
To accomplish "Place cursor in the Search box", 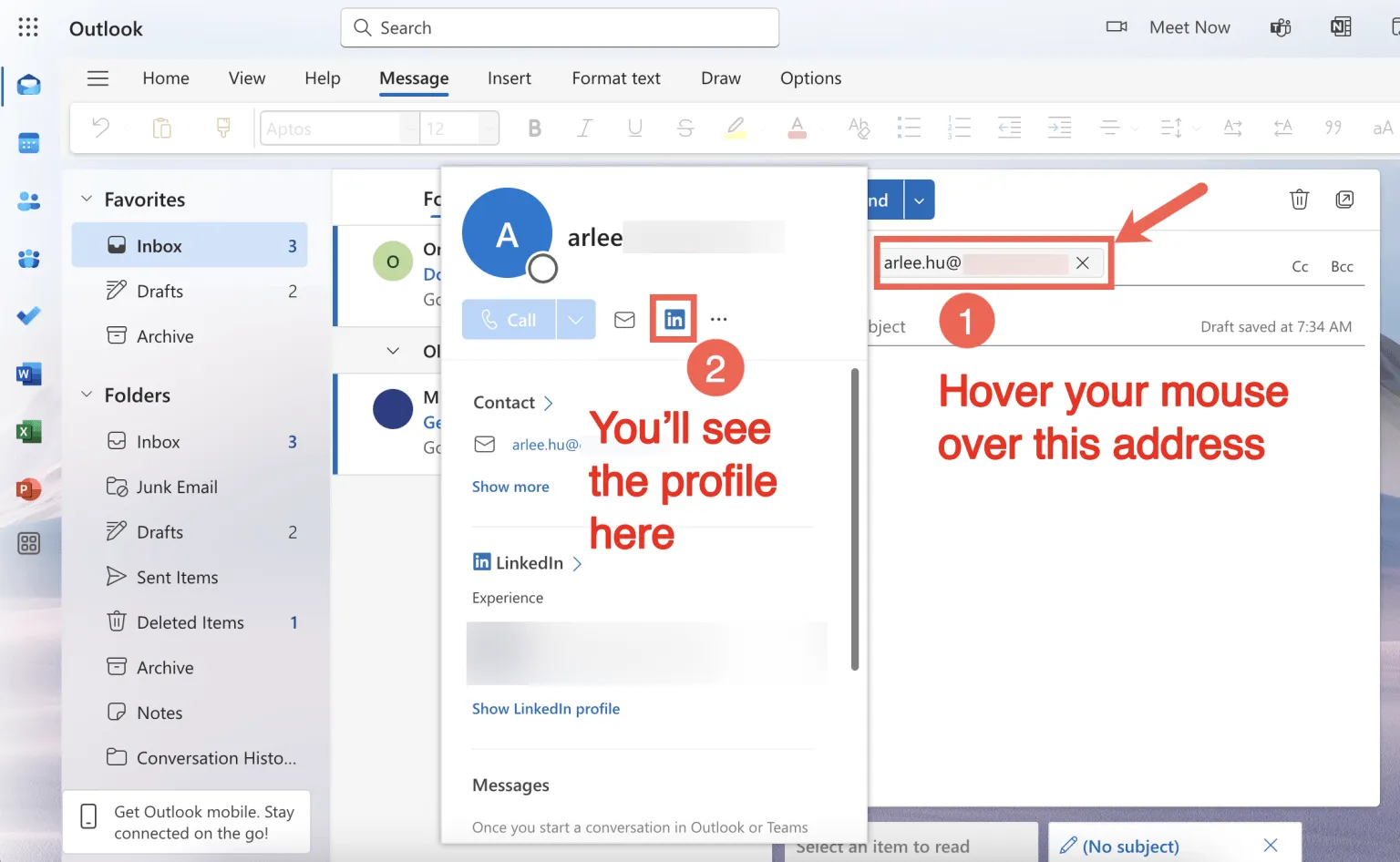I will click(559, 27).
